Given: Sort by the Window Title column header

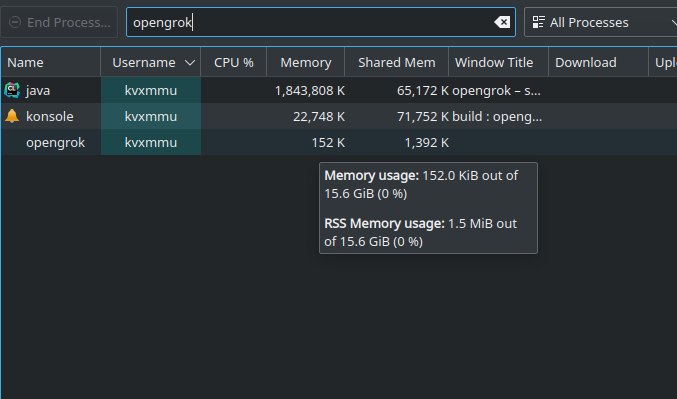Looking at the screenshot, I should click(498, 63).
